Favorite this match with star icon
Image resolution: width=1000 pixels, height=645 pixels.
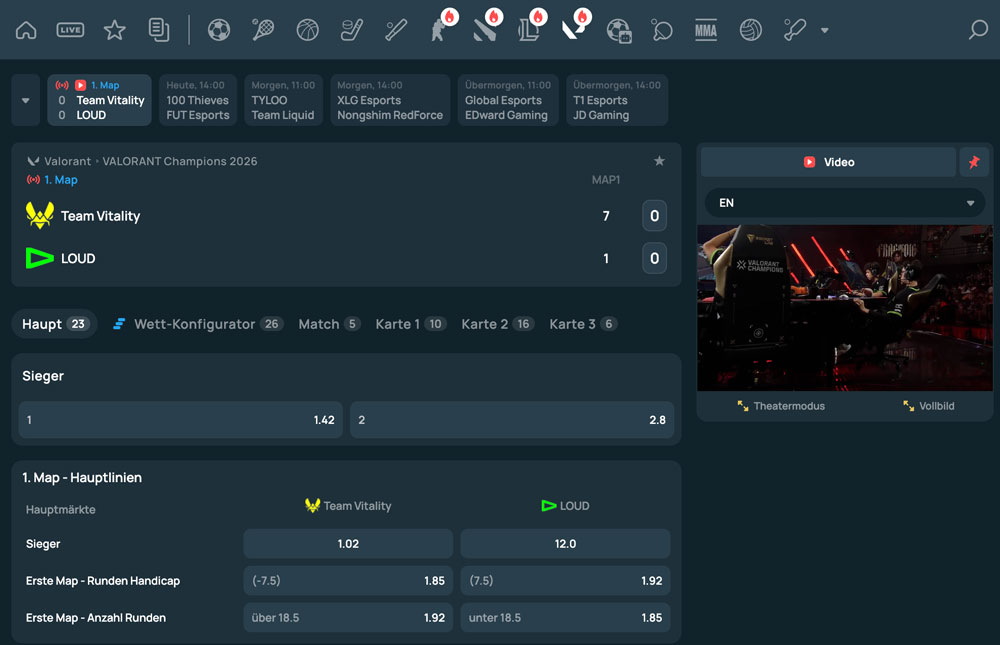pyautogui.click(x=659, y=161)
